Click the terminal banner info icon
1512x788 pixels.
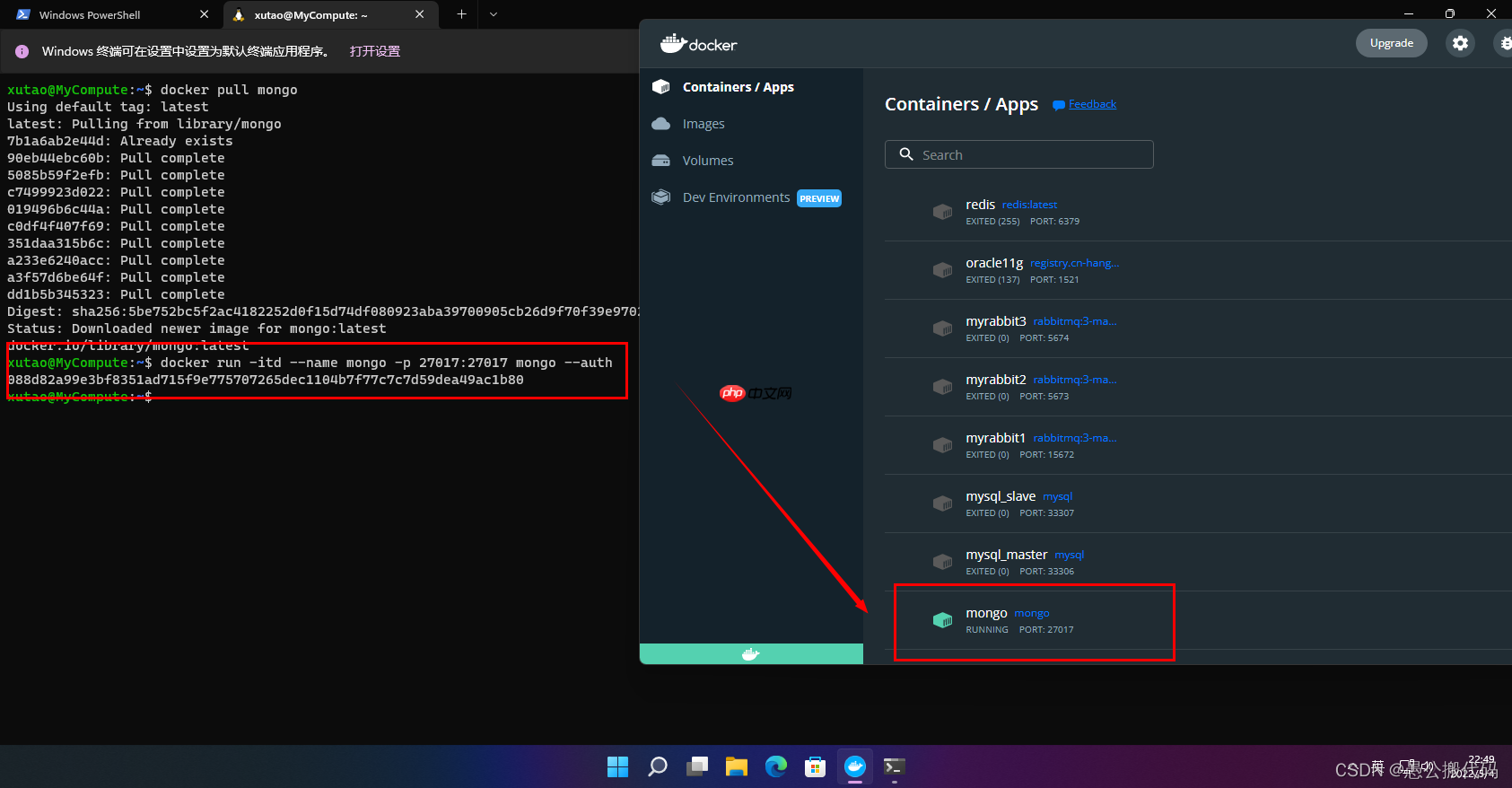click(22, 51)
